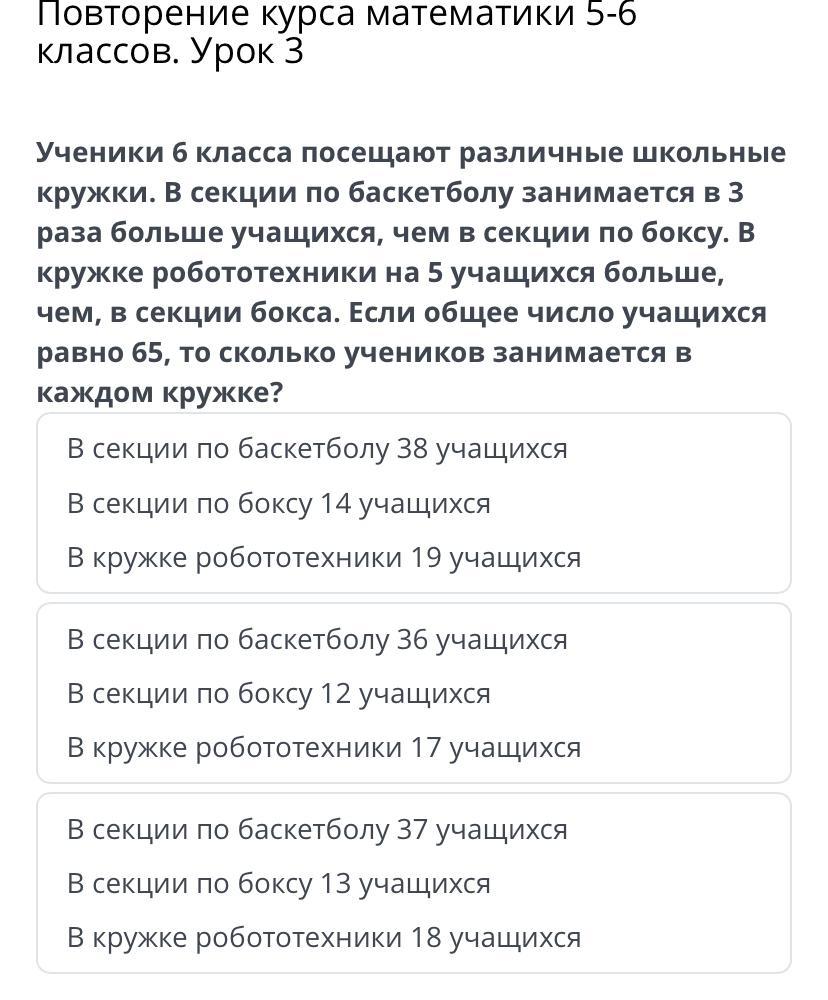Click the number 38 in the first option
This screenshot has height=1000, width=828.
click(411, 449)
